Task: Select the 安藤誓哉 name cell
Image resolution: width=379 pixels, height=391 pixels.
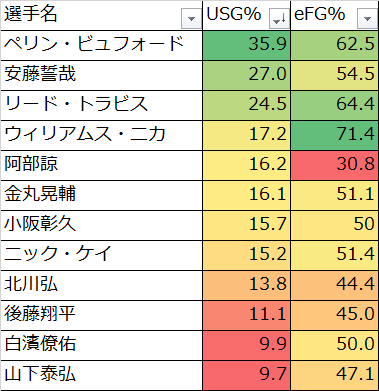Action: click(x=101, y=75)
